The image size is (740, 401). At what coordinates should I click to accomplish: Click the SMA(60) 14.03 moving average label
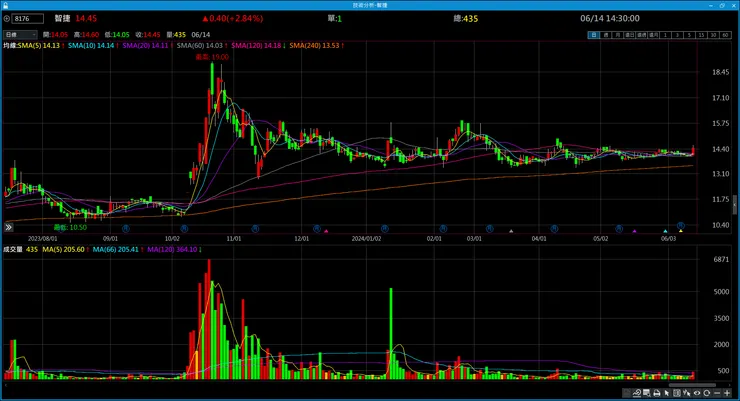[x=202, y=45]
